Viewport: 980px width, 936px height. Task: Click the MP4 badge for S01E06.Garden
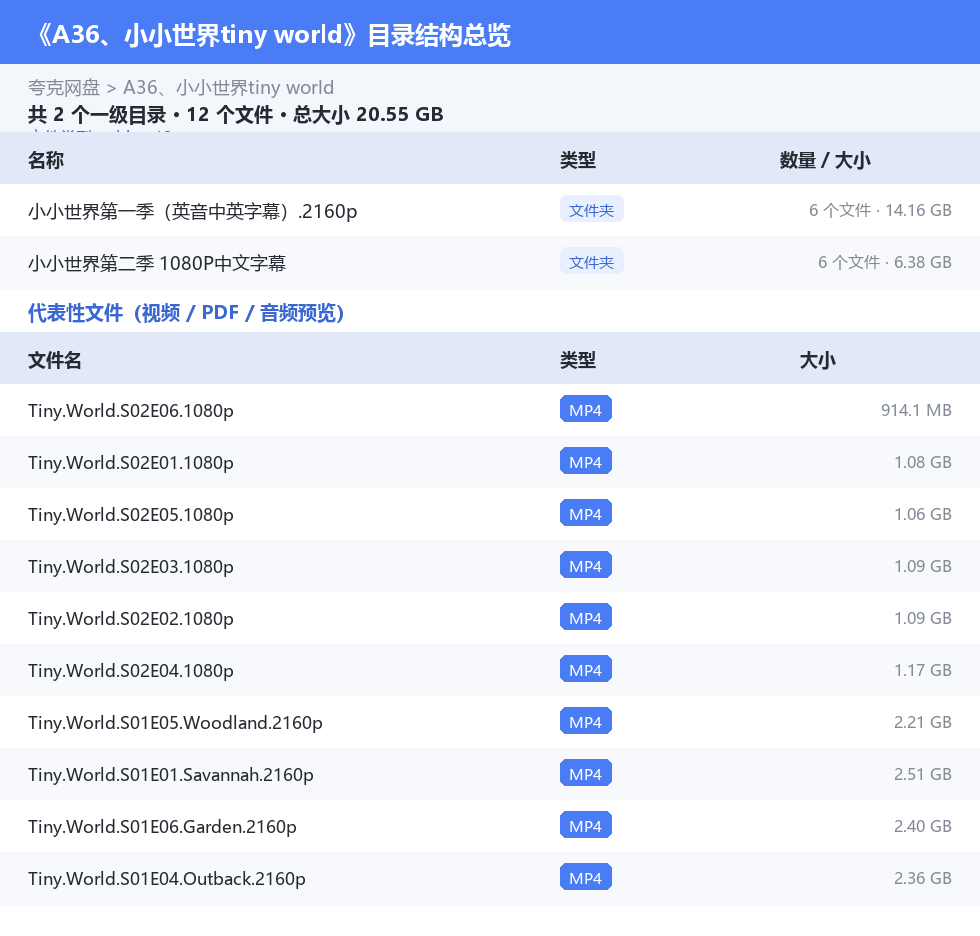click(x=586, y=825)
